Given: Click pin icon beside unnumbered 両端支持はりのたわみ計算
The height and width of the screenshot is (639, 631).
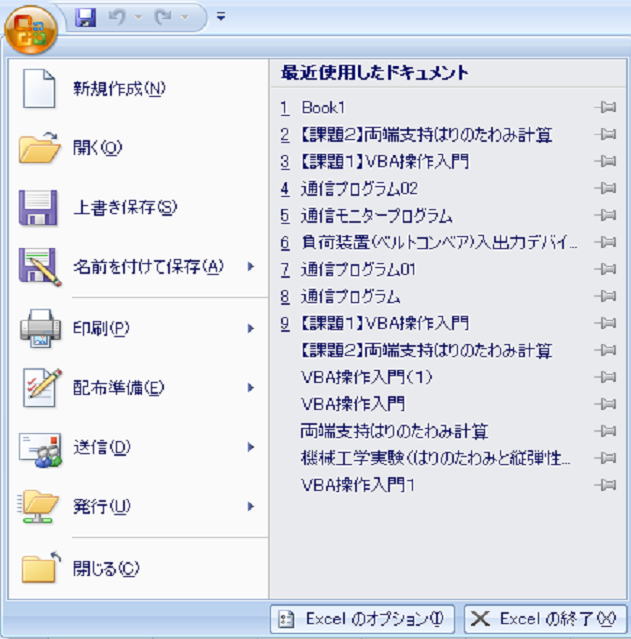Looking at the screenshot, I should 605,431.
